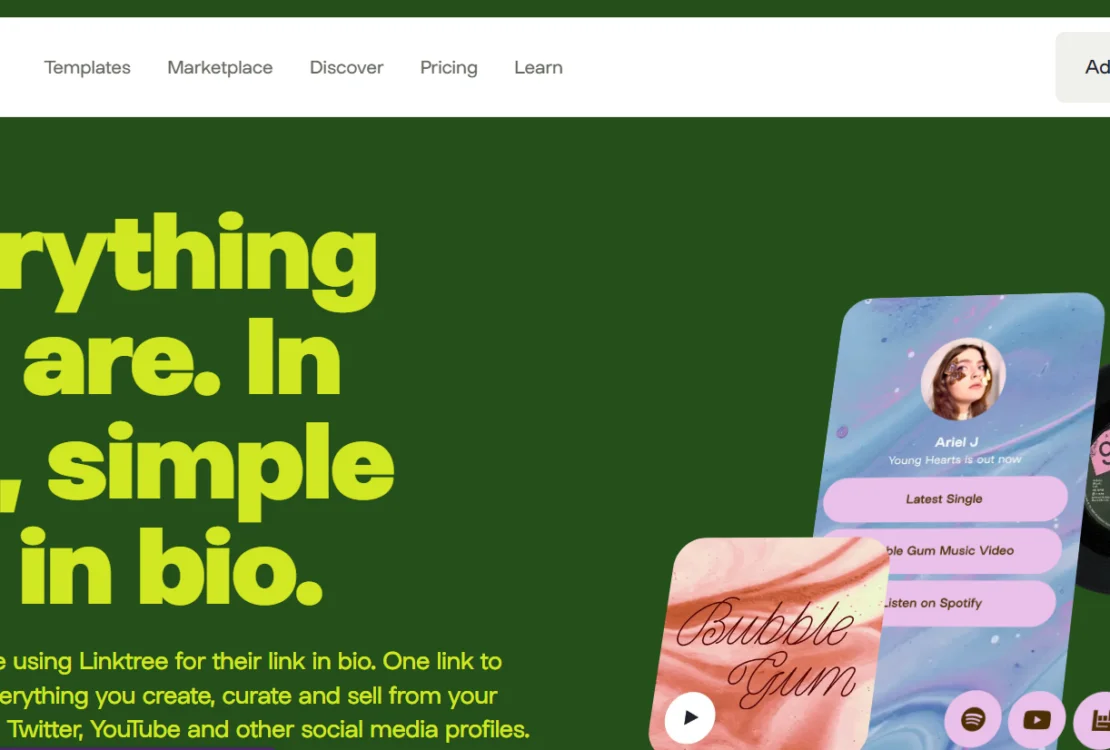Click the 'Young Hearts is out now' text

click(x=954, y=460)
